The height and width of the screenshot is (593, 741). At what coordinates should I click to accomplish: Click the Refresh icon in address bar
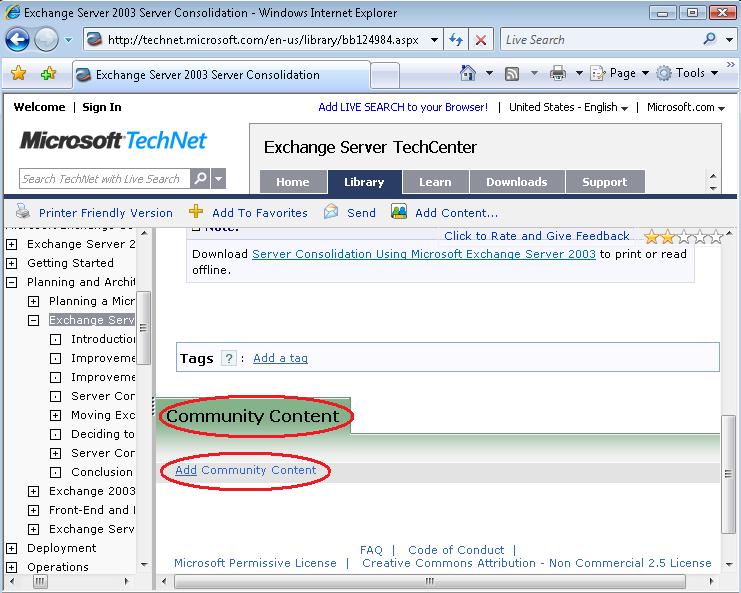click(456, 40)
